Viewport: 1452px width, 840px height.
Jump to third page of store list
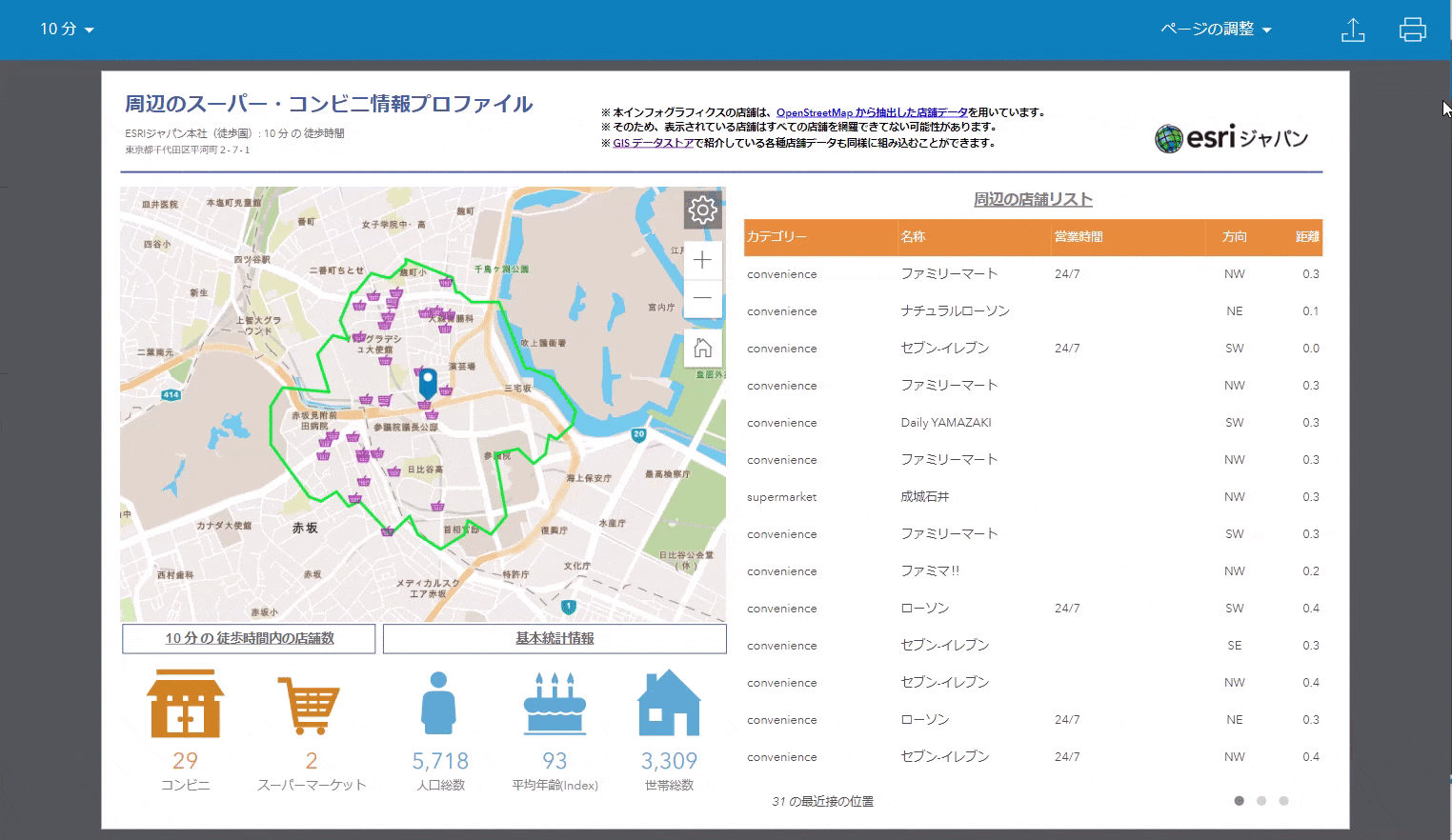coord(1283,801)
